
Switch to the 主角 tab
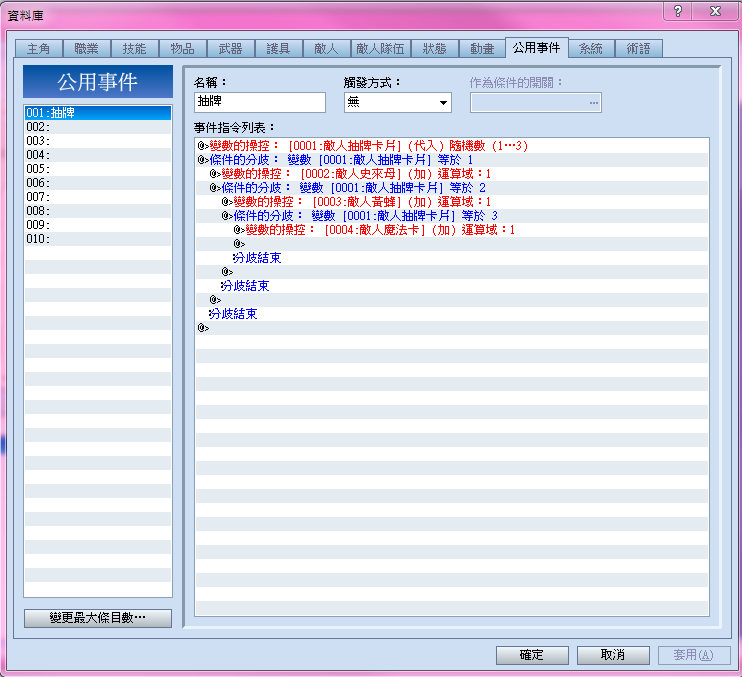[x=38, y=48]
